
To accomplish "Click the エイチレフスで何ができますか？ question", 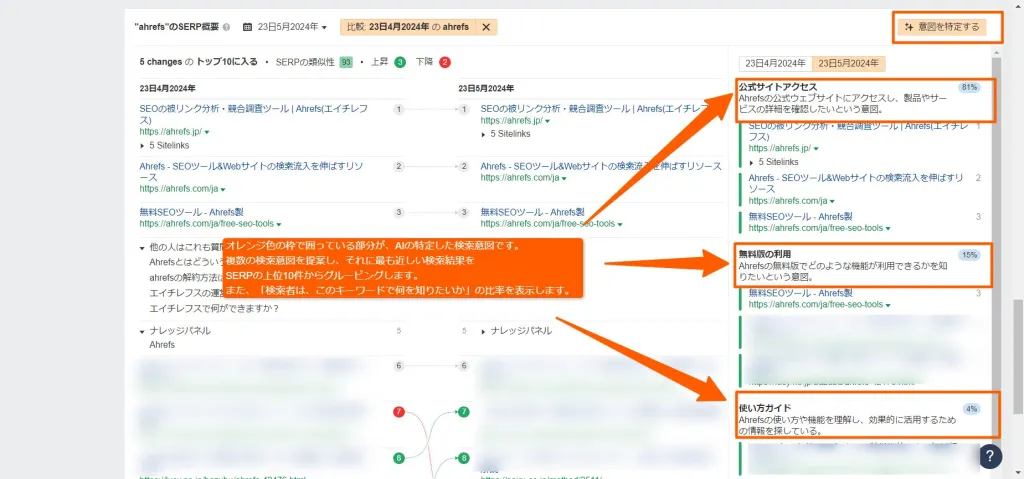I will pos(214,309).
